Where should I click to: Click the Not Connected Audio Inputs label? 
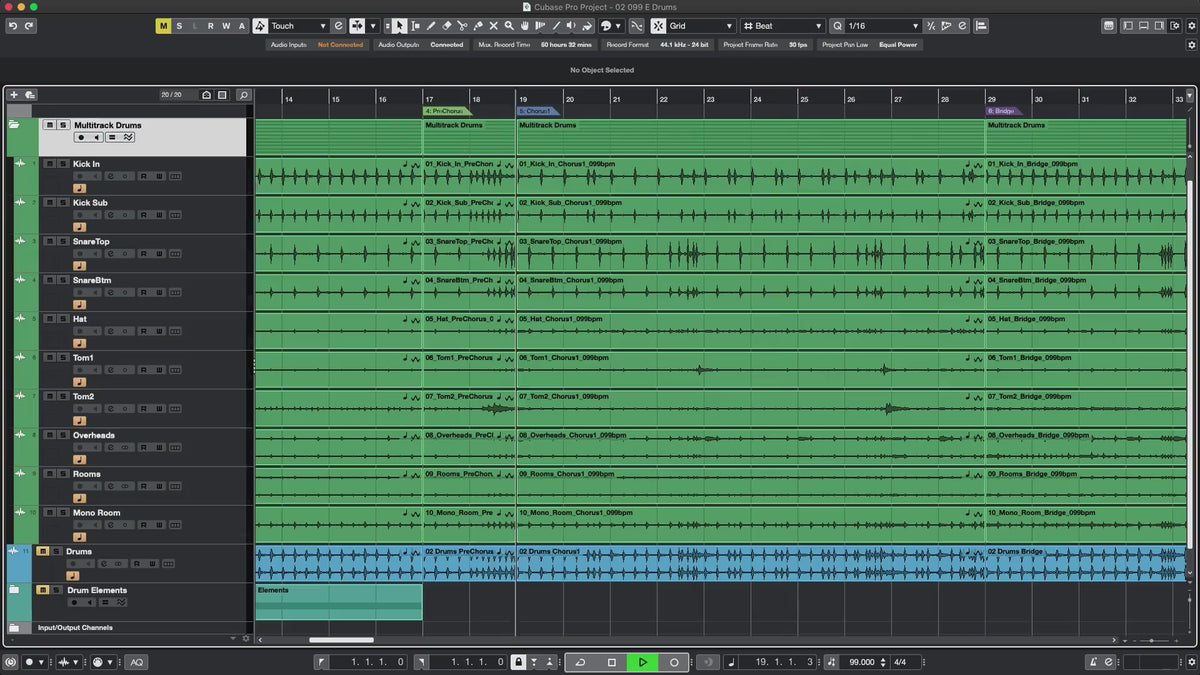pyautogui.click(x=341, y=44)
